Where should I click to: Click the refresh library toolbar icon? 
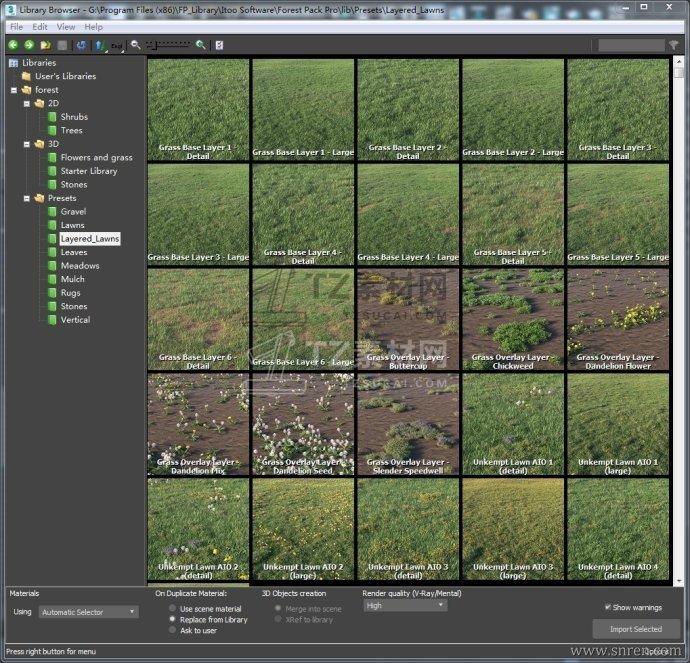click(80, 45)
